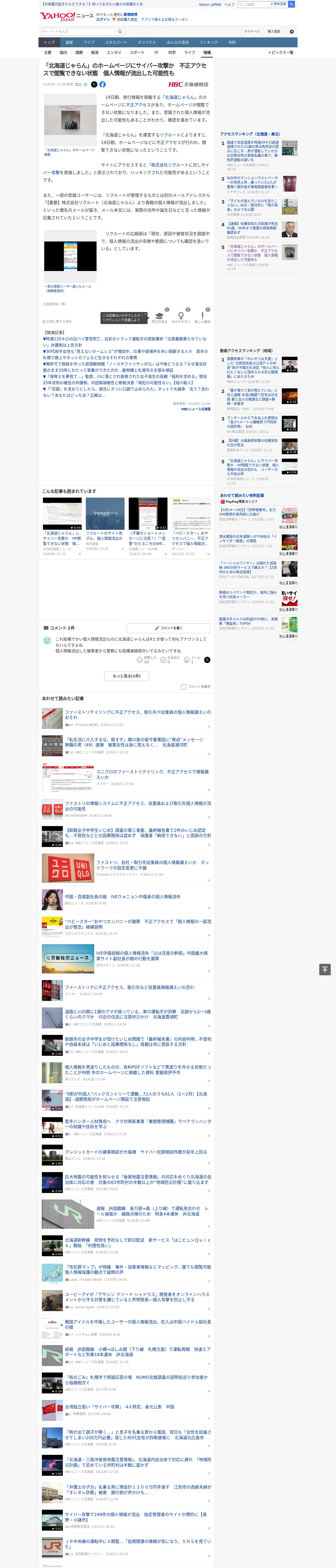
Task: Open HBCニュース北海道 source link below related articles
Action: 195,409
